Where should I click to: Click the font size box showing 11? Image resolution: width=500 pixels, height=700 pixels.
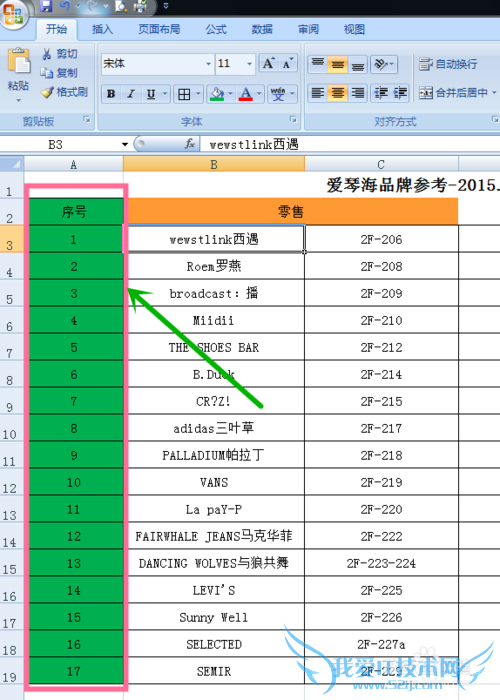(x=230, y=64)
